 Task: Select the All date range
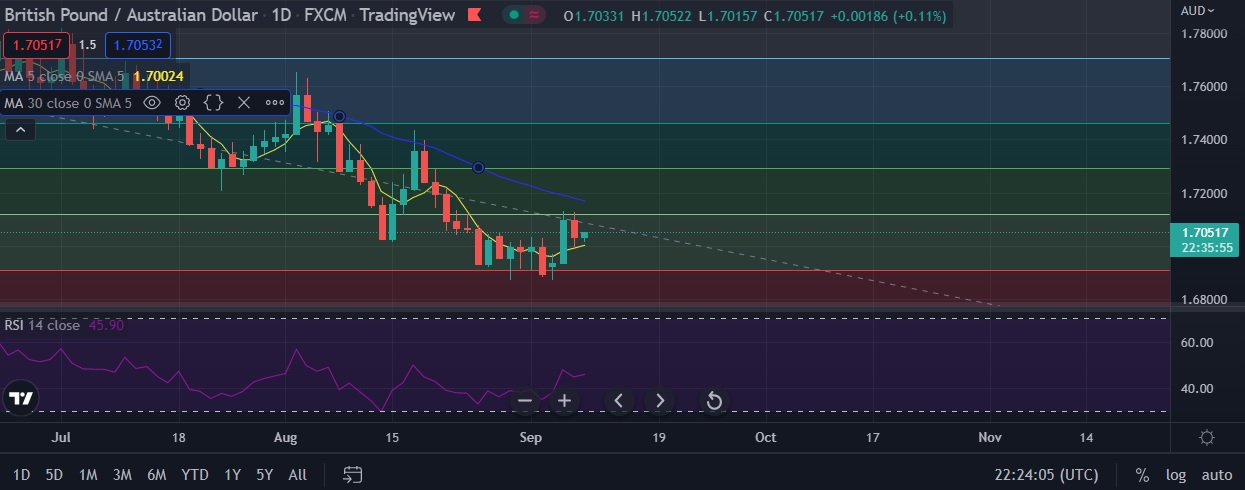[x=297, y=475]
